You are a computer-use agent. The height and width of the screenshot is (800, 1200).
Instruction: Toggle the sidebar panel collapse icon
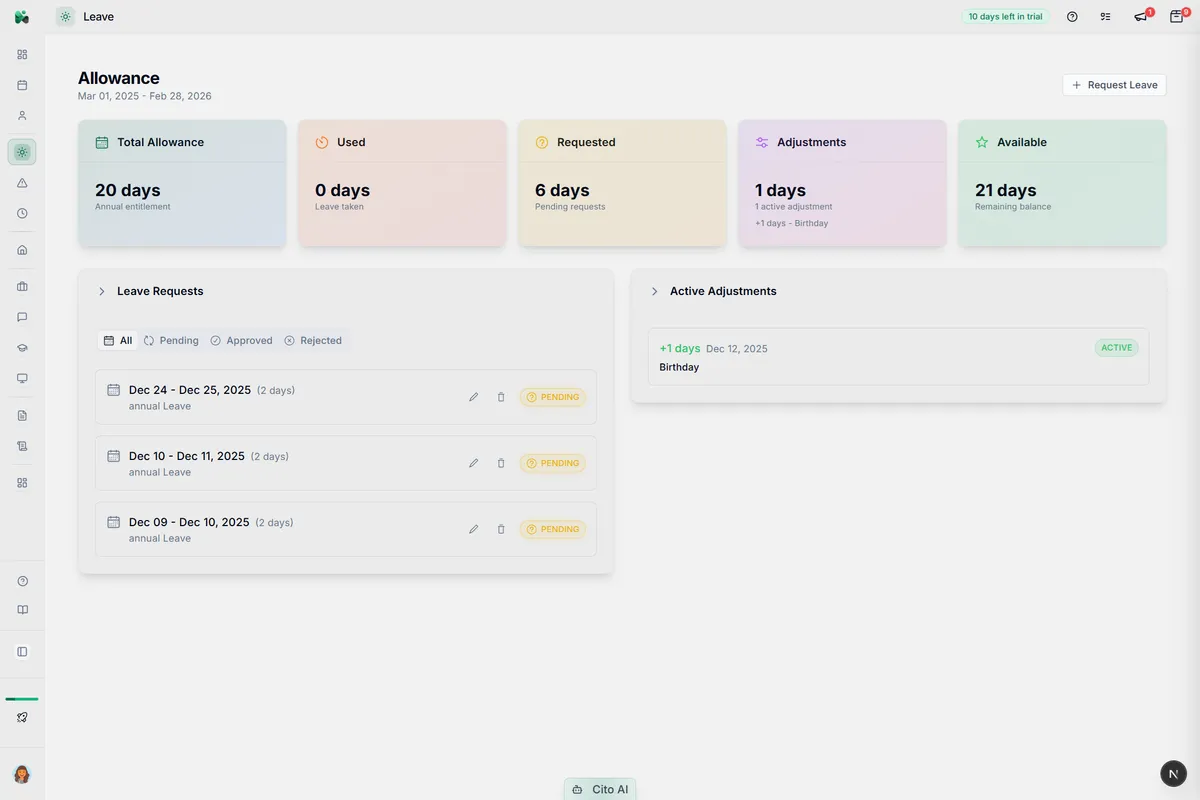coord(22,651)
